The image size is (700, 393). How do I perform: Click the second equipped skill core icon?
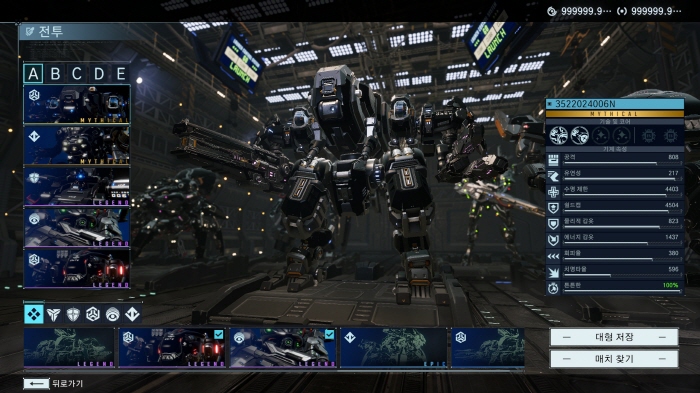(x=579, y=135)
